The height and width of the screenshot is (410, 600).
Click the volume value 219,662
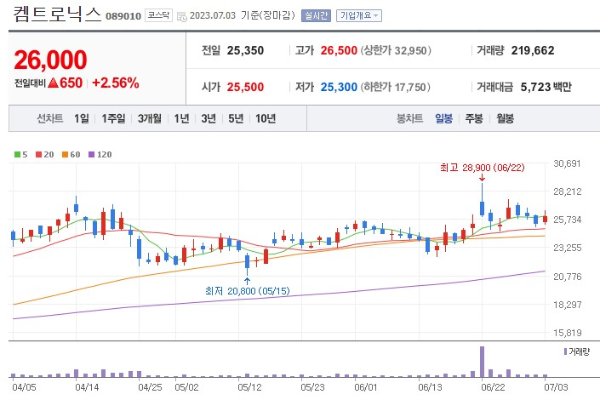533,51
